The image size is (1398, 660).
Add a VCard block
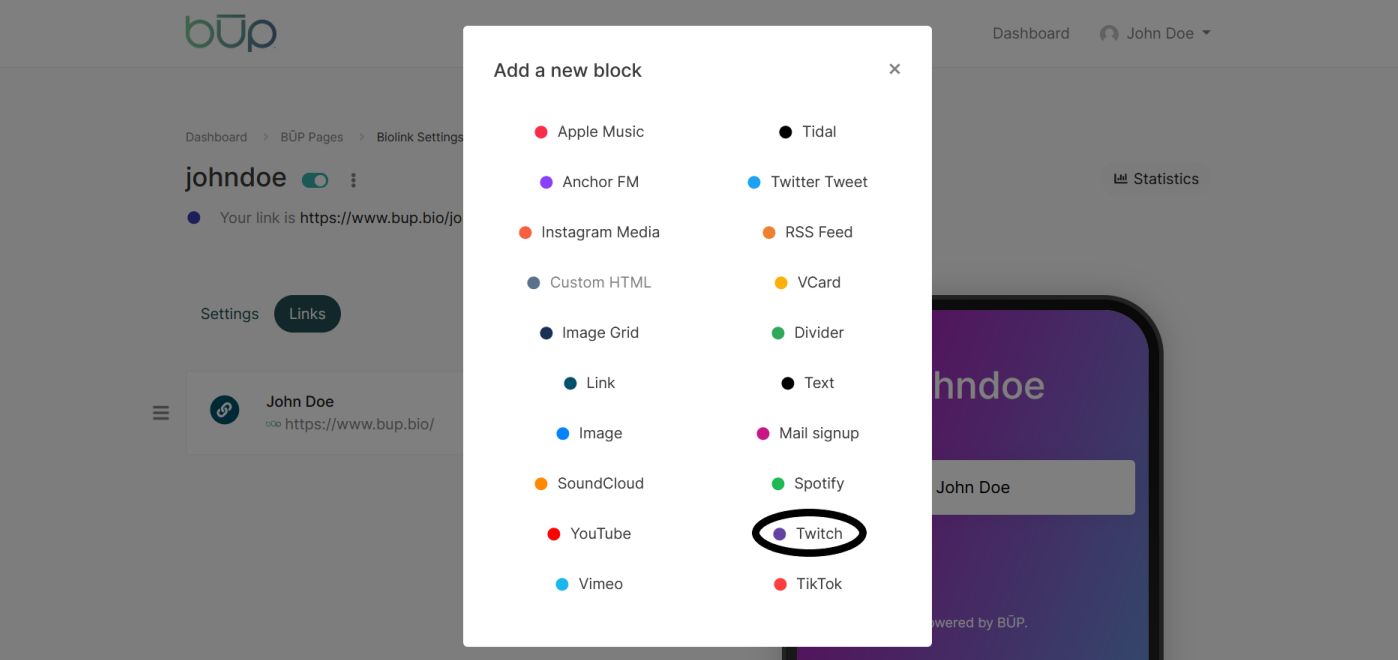pyautogui.click(x=808, y=282)
